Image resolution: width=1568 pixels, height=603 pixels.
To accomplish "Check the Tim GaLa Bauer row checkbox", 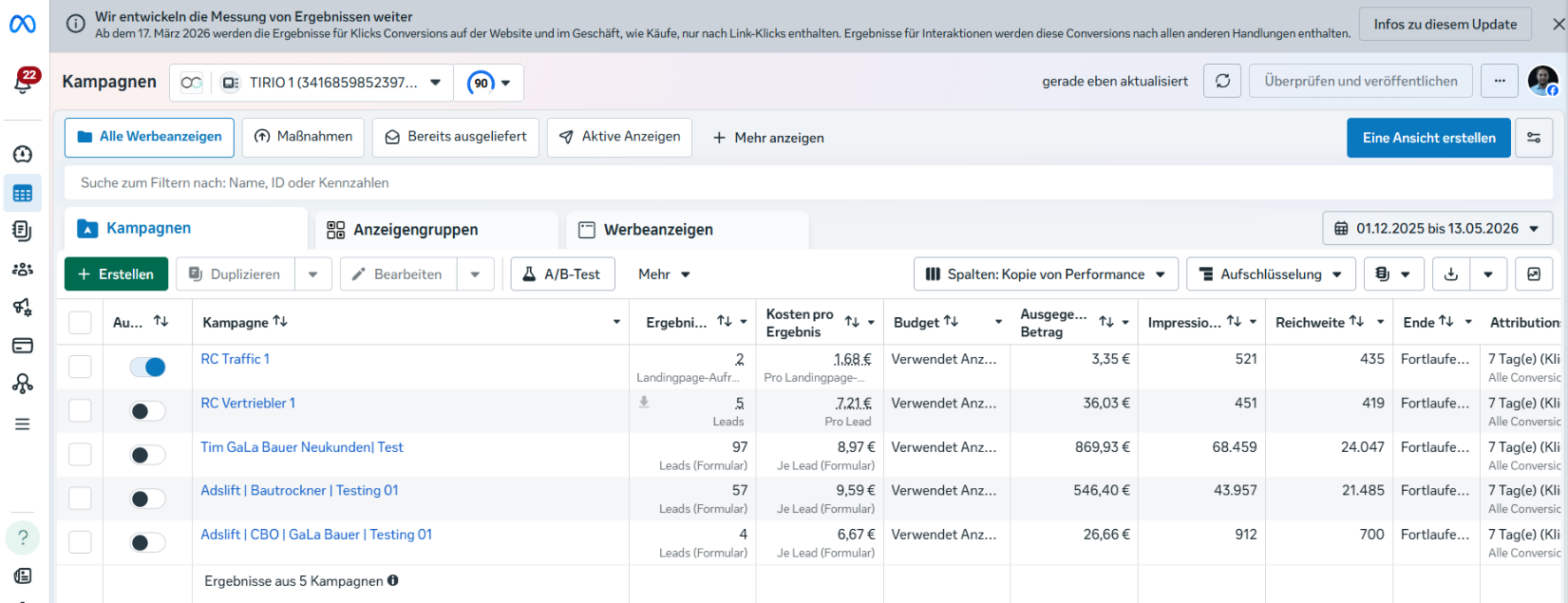I will 80,455.
